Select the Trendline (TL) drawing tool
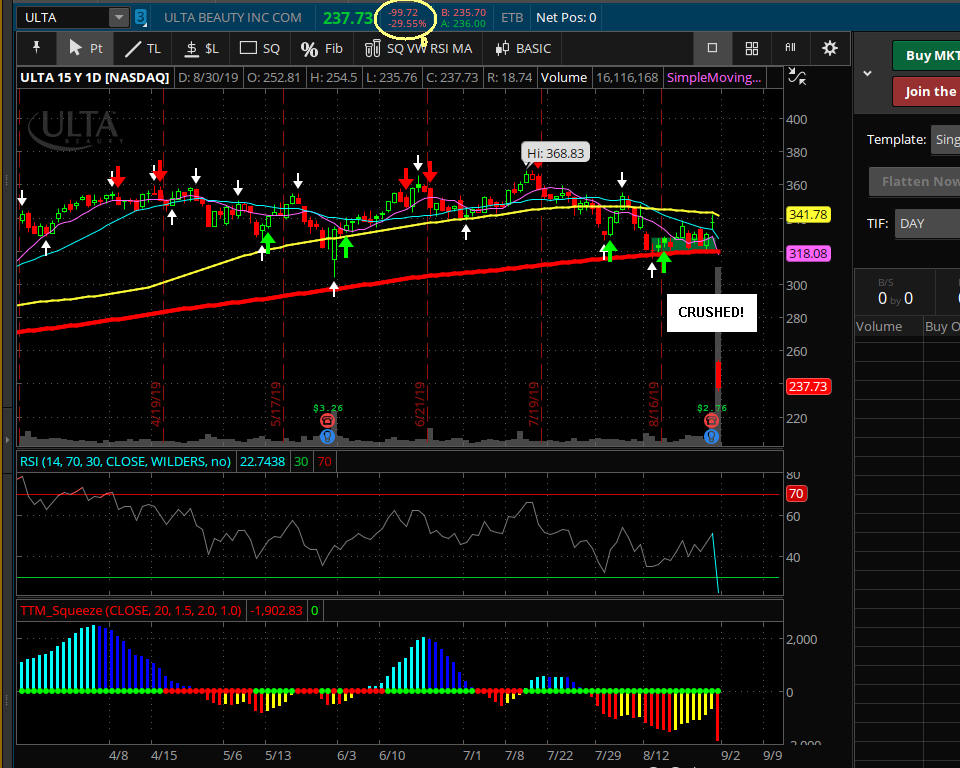Image resolution: width=960 pixels, height=768 pixels. [x=143, y=48]
